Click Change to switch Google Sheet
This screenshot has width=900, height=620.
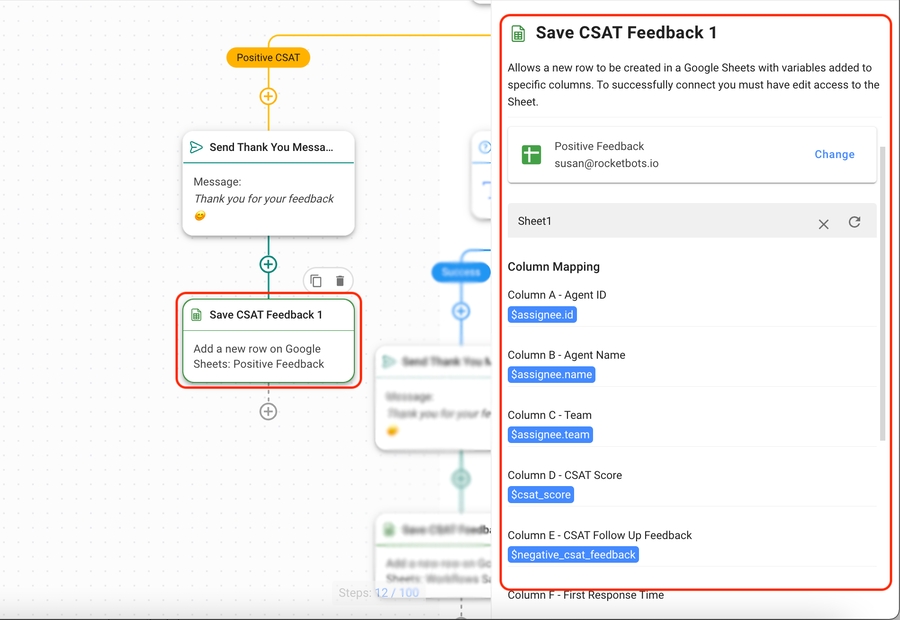834,155
